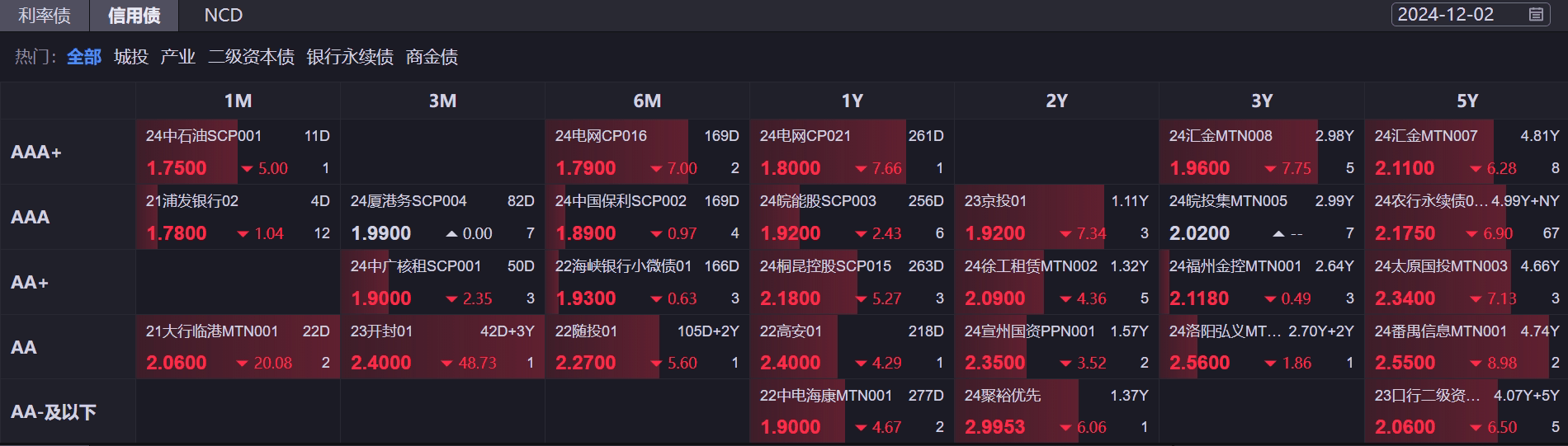Switch to the 利率债 tab
The image size is (1568, 446).
click(x=45, y=16)
